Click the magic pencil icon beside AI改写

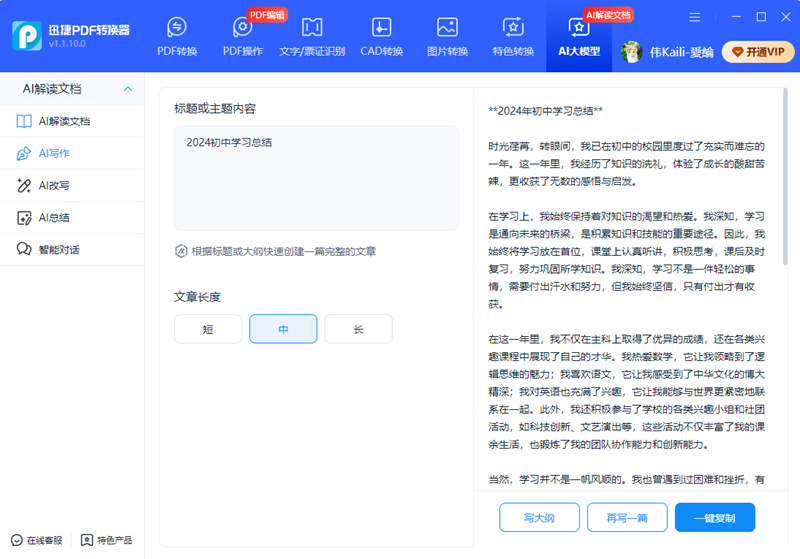coord(24,186)
